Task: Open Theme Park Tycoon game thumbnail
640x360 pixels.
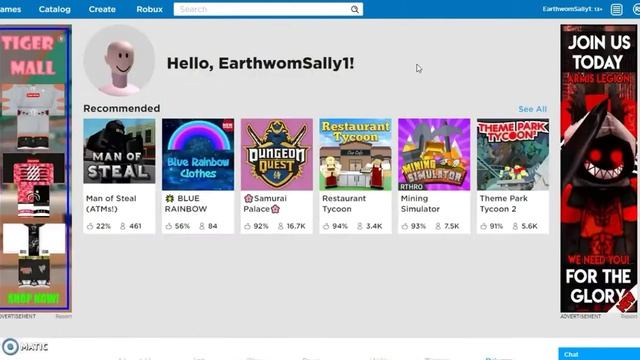Action: pos(513,154)
